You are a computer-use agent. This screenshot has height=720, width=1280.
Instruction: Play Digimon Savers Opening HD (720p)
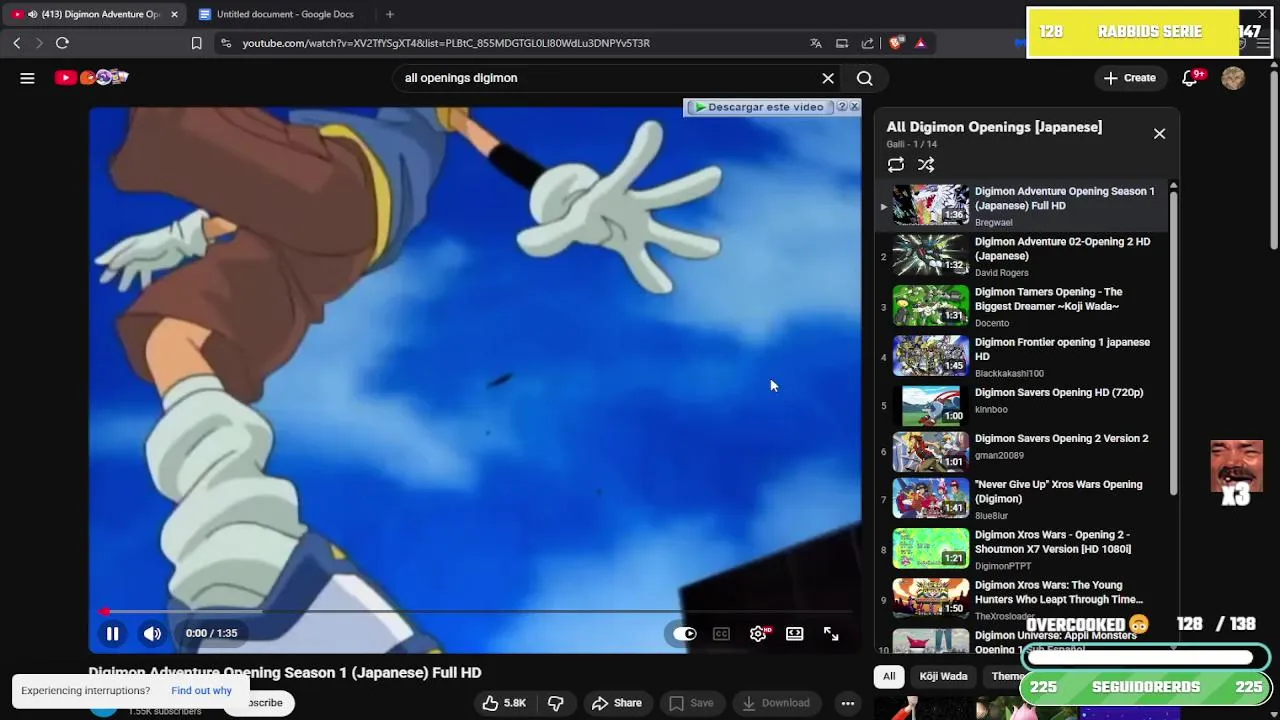(x=1021, y=405)
